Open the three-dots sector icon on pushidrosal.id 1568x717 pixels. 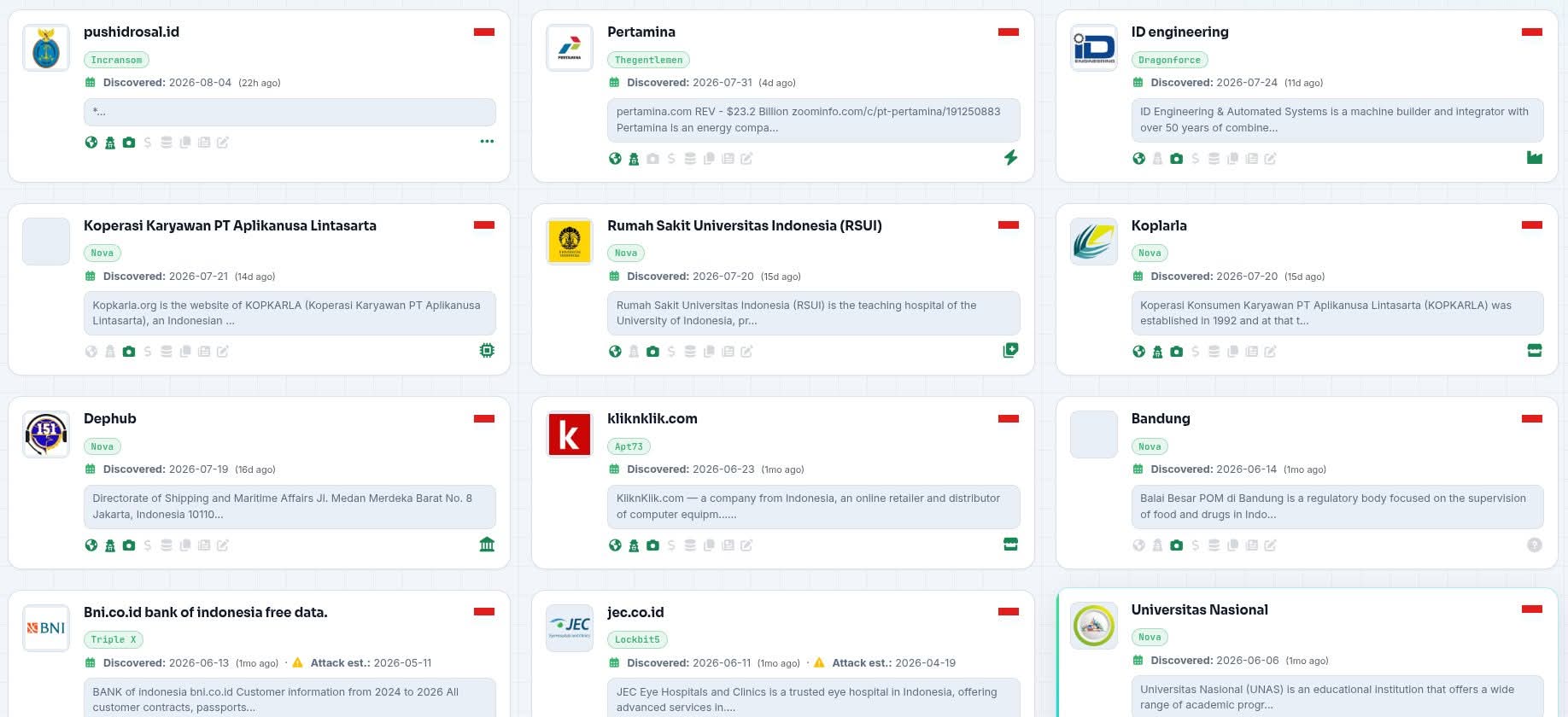pos(487,142)
